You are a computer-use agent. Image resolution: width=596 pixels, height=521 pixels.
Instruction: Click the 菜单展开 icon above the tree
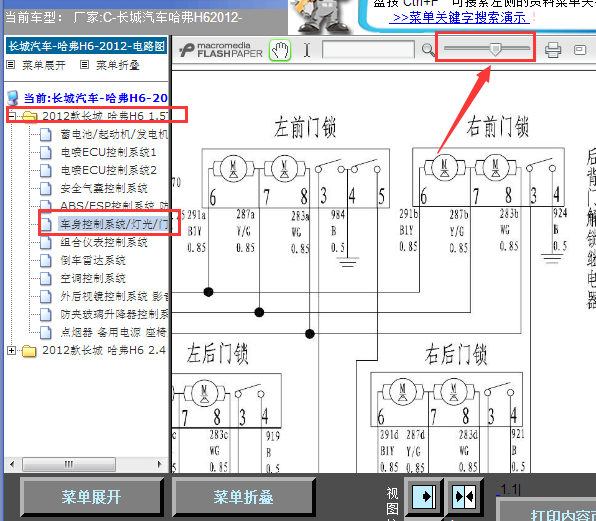[11, 65]
